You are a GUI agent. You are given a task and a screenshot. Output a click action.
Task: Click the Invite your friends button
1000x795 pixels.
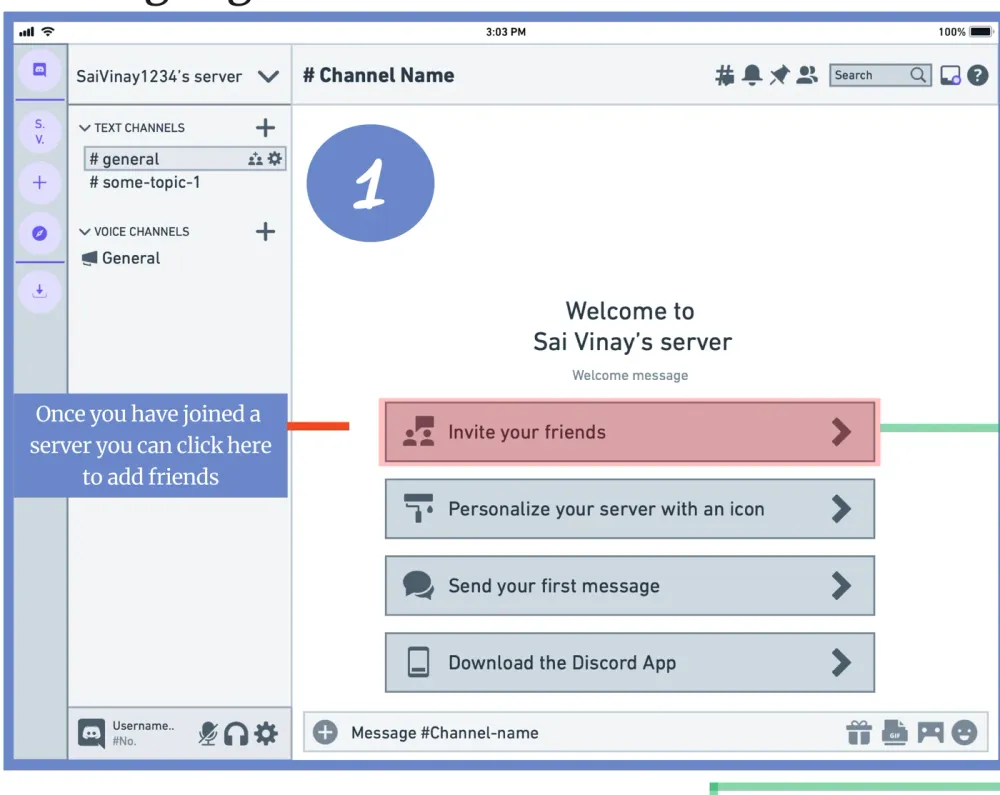pyautogui.click(x=629, y=432)
